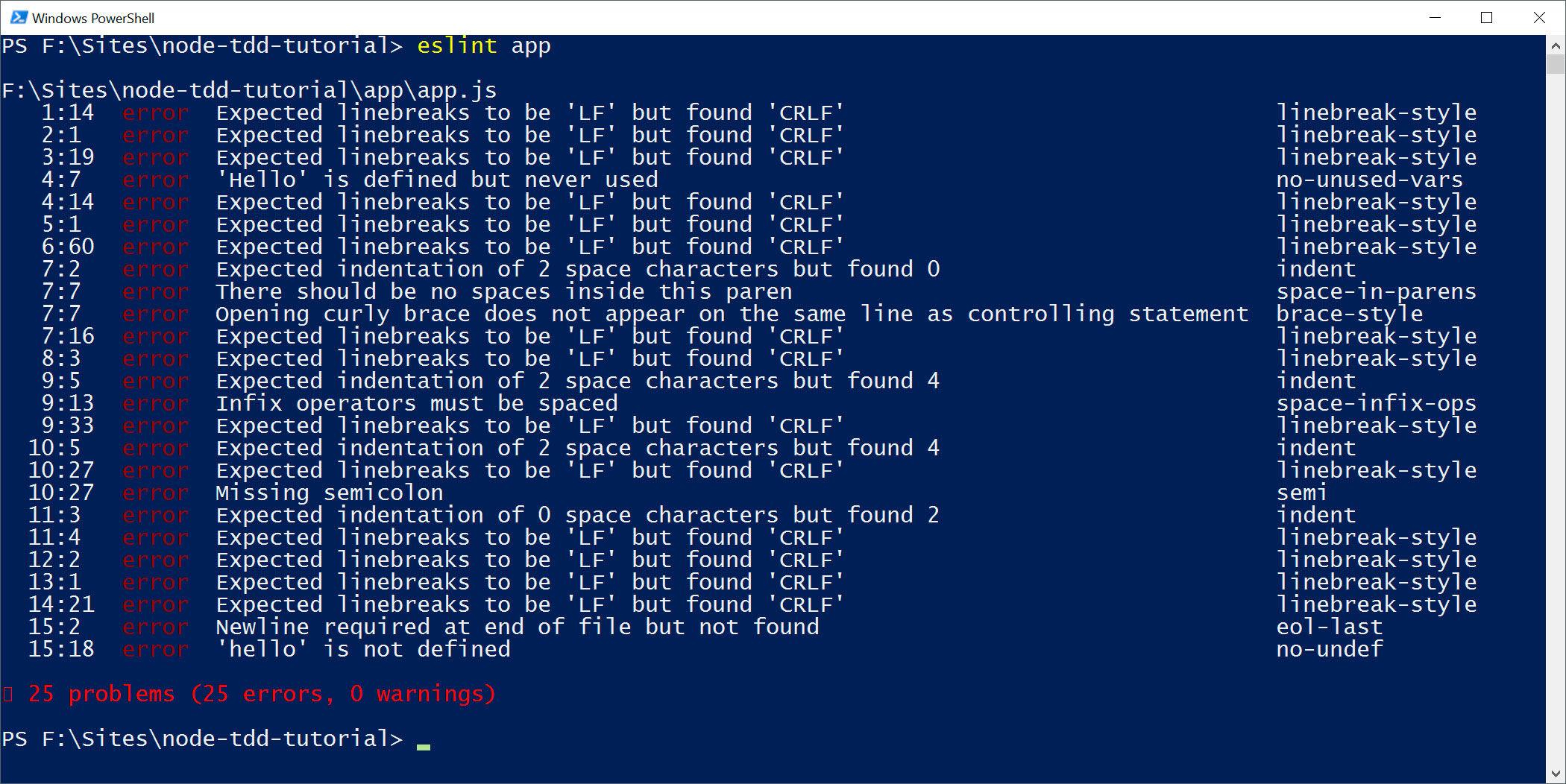Maximize the Windows PowerShell window
The image size is (1566, 784).
coord(1487,17)
